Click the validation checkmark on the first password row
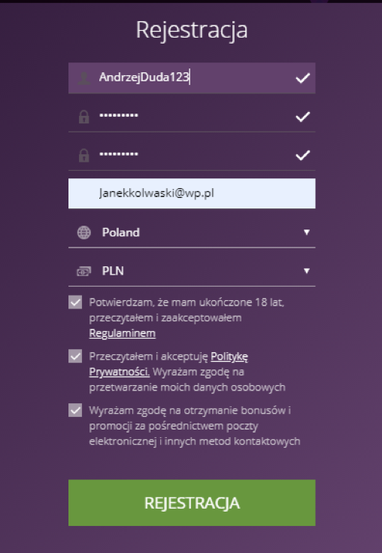The image size is (382, 553). [x=303, y=116]
